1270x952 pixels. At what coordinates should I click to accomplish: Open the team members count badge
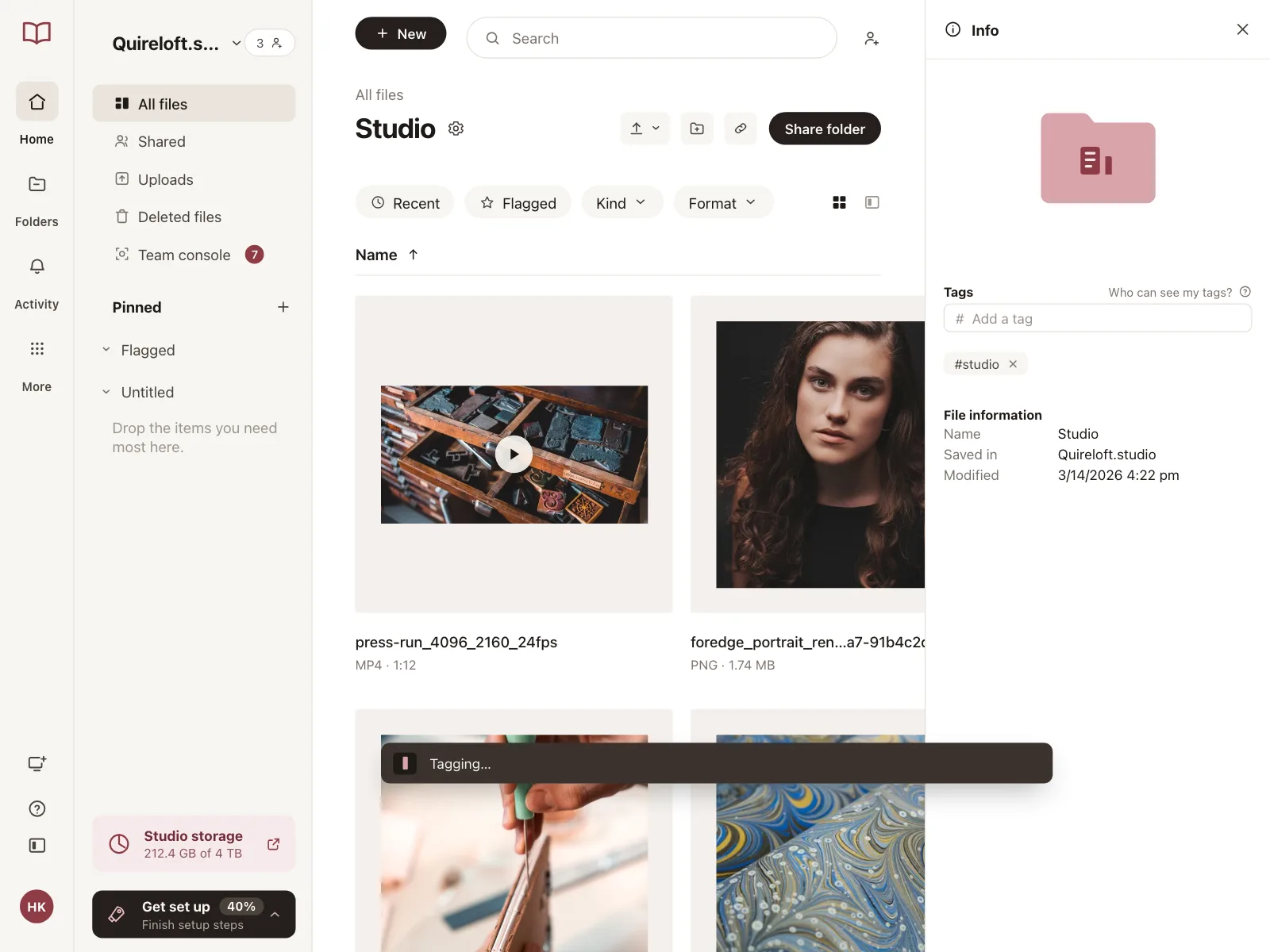click(270, 43)
